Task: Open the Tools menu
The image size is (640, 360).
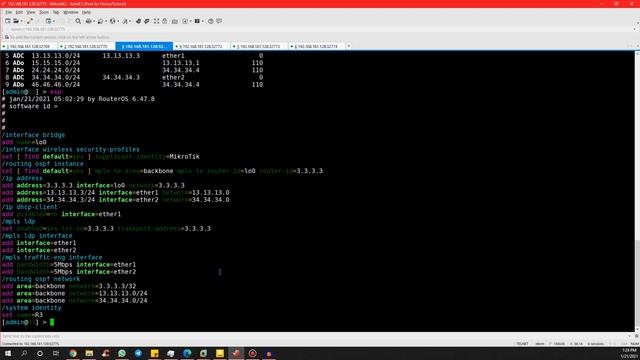Action: [44, 12]
